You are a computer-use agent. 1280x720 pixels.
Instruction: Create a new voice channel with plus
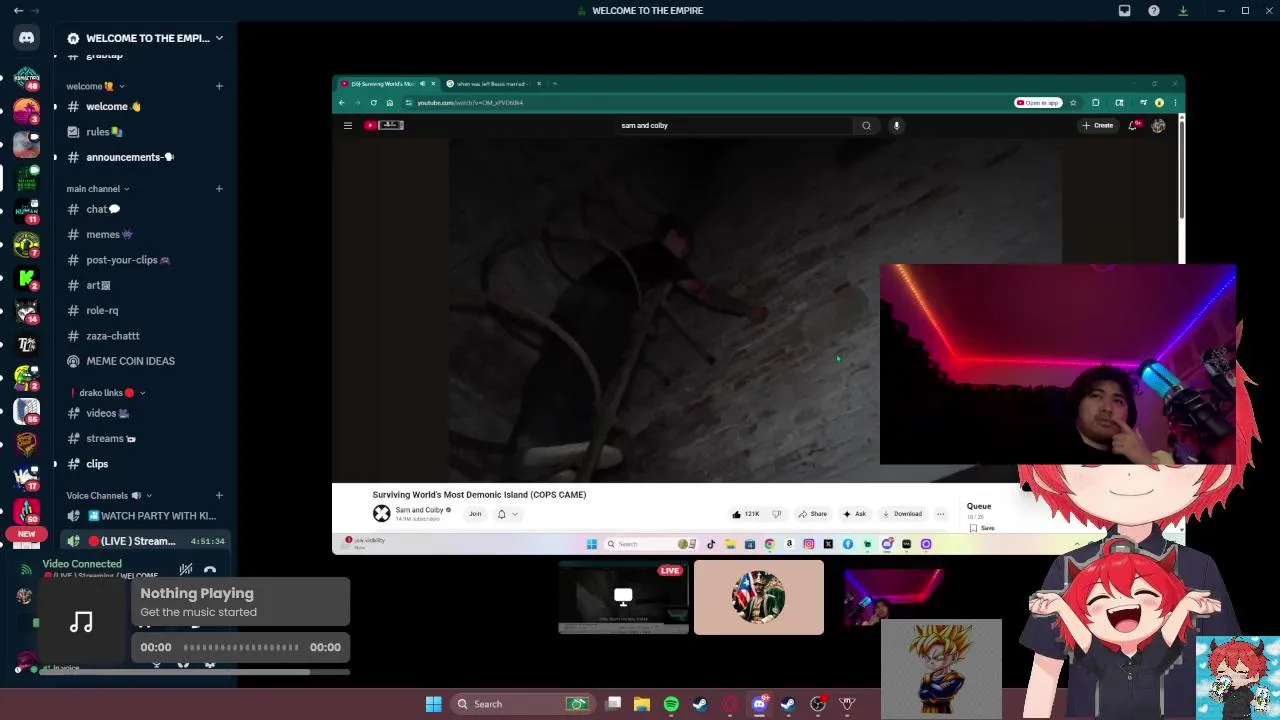[x=219, y=495]
